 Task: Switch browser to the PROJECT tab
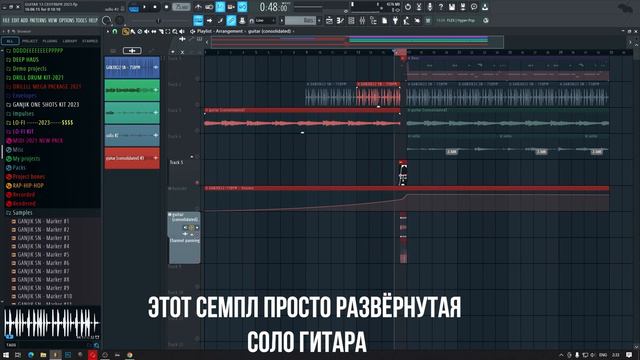(30, 41)
